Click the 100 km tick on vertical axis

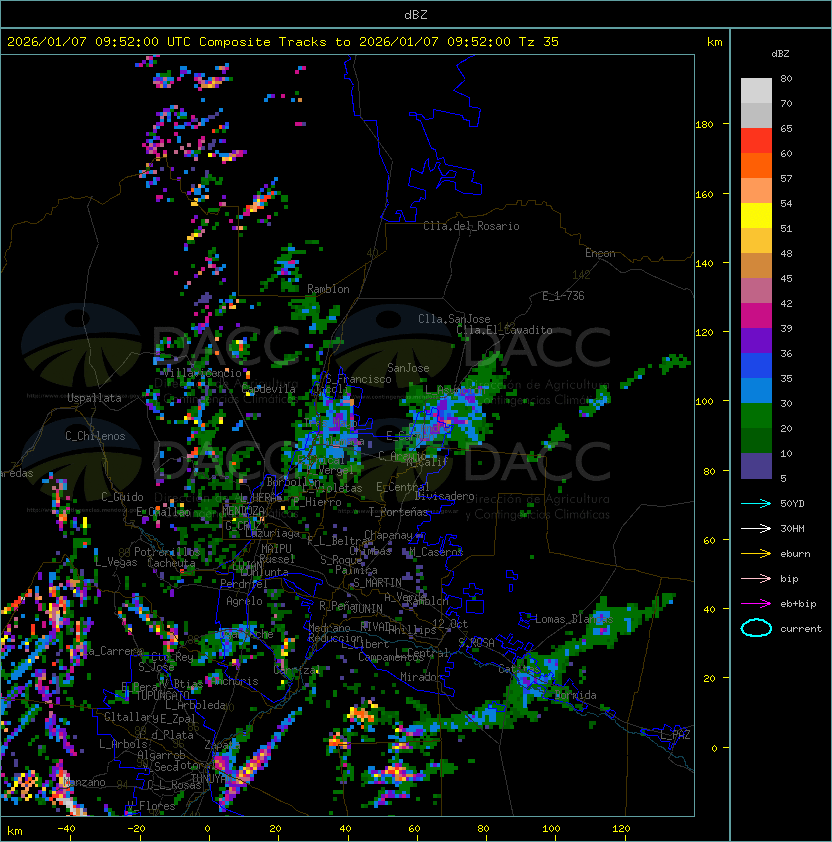[704, 402]
